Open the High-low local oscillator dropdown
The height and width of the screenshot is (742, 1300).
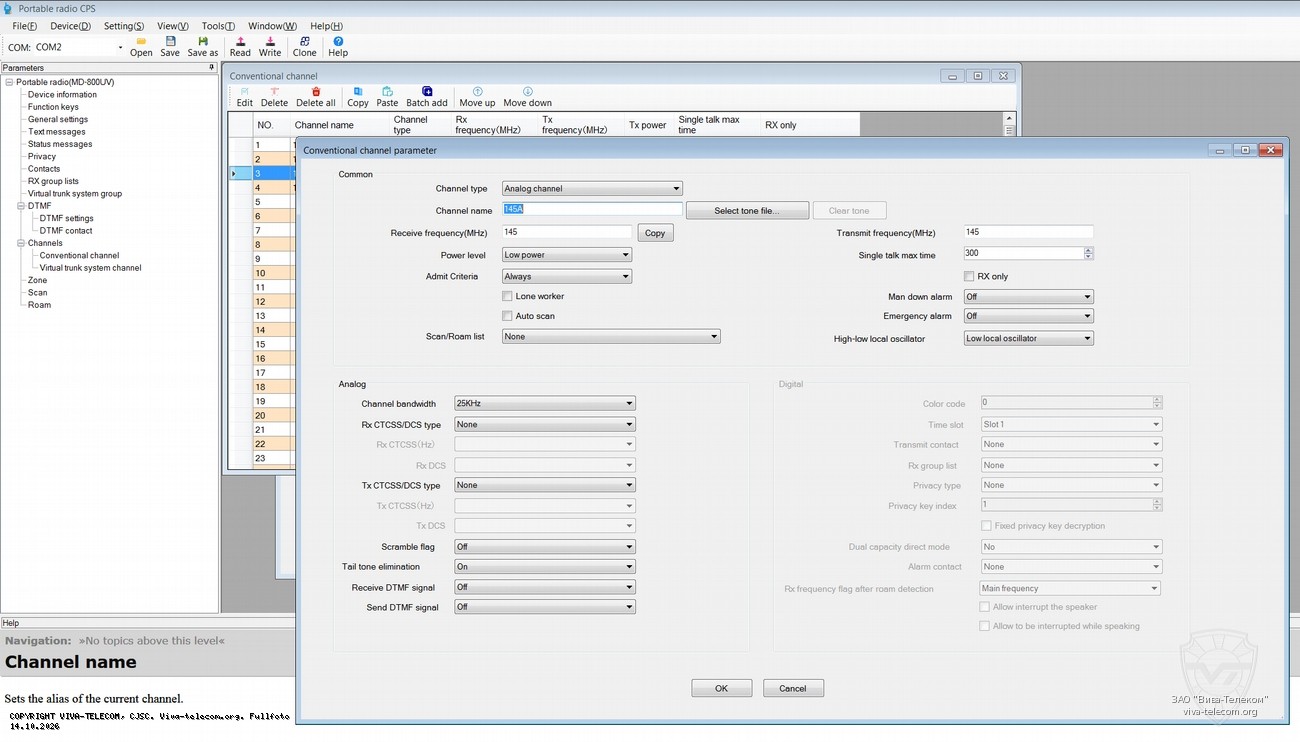coord(1028,338)
